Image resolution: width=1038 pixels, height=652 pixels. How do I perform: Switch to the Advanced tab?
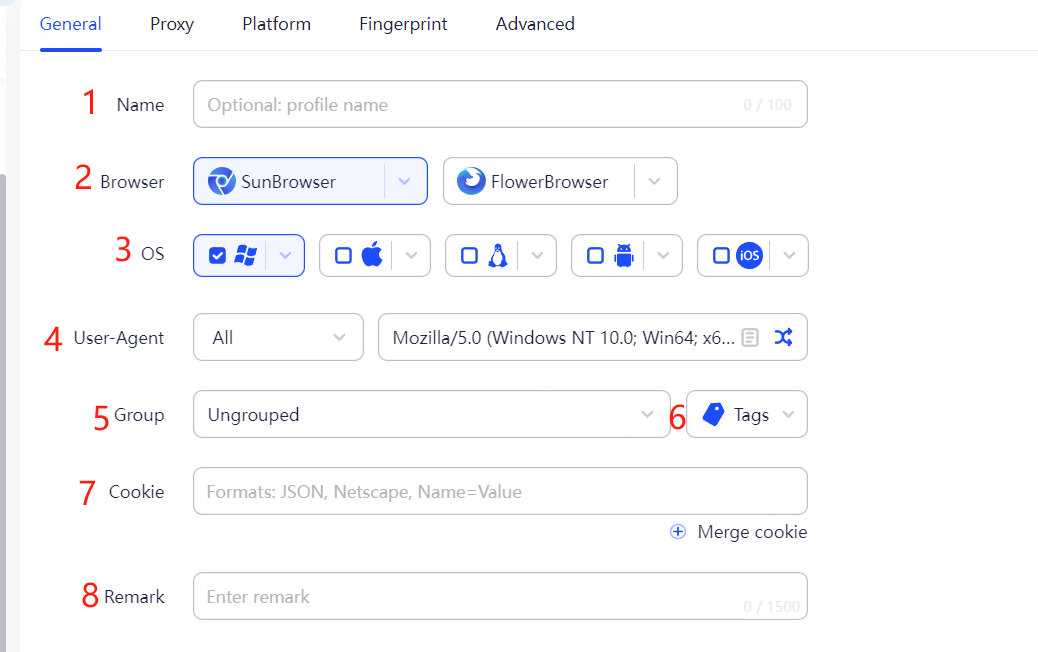[x=535, y=24]
